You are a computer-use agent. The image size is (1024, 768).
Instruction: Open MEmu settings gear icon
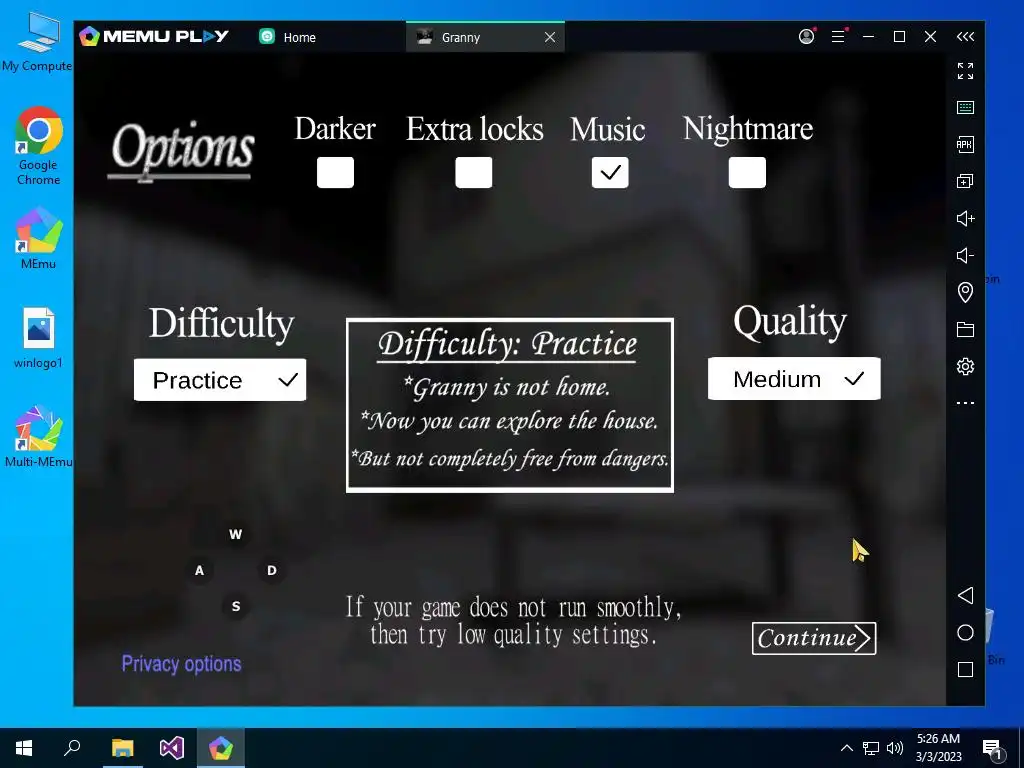coord(965,366)
